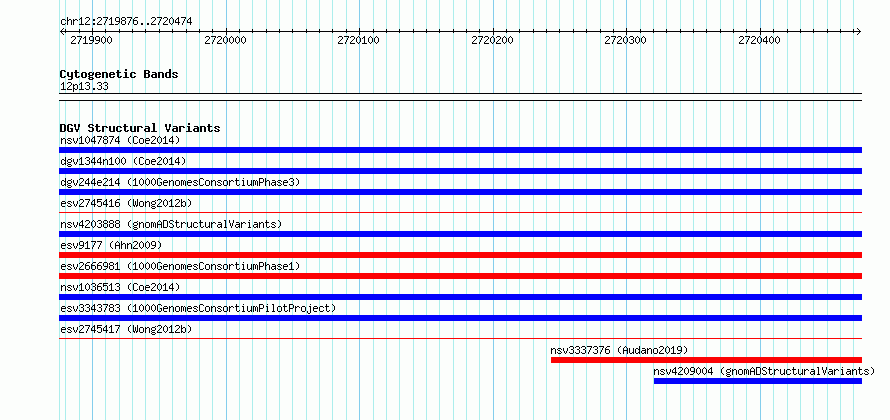Click the 2720000 ruler position label

[225, 41]
